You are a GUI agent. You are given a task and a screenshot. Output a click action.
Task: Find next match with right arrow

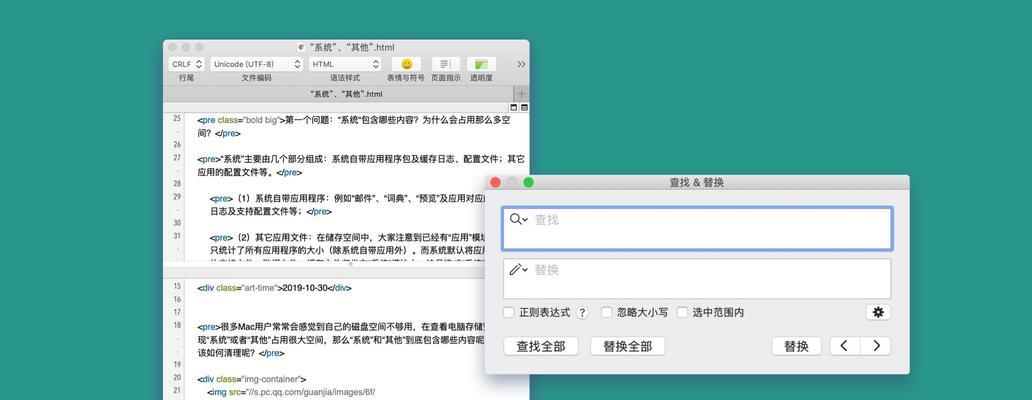(875, 346)
